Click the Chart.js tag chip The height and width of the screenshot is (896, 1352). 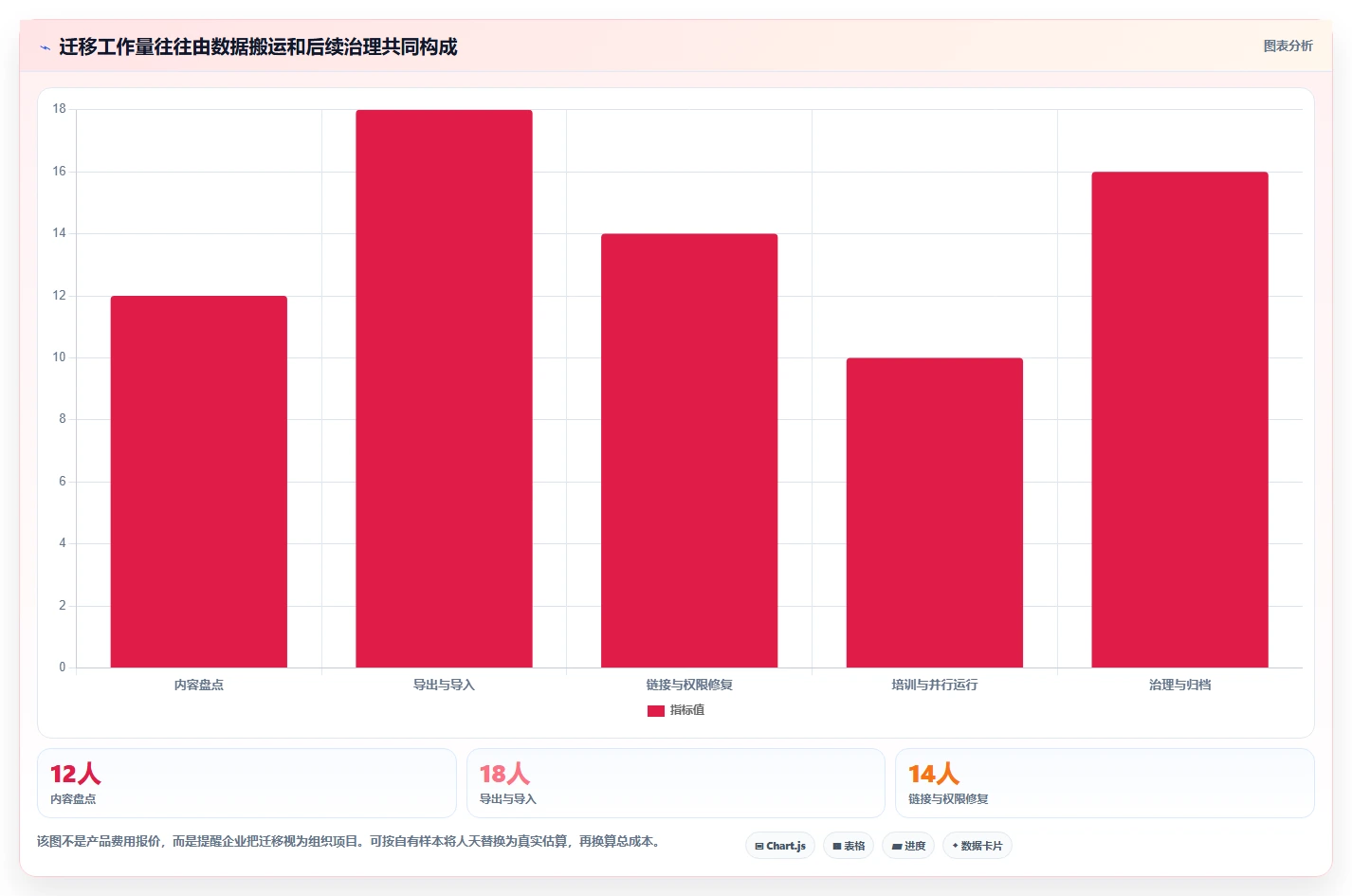point(780,846)
